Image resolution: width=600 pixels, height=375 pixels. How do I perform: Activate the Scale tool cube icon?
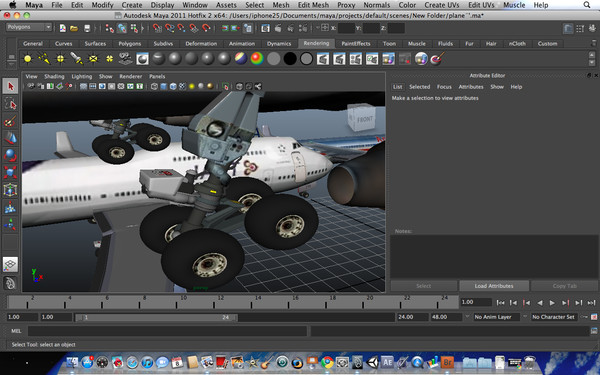pos(10,173)
